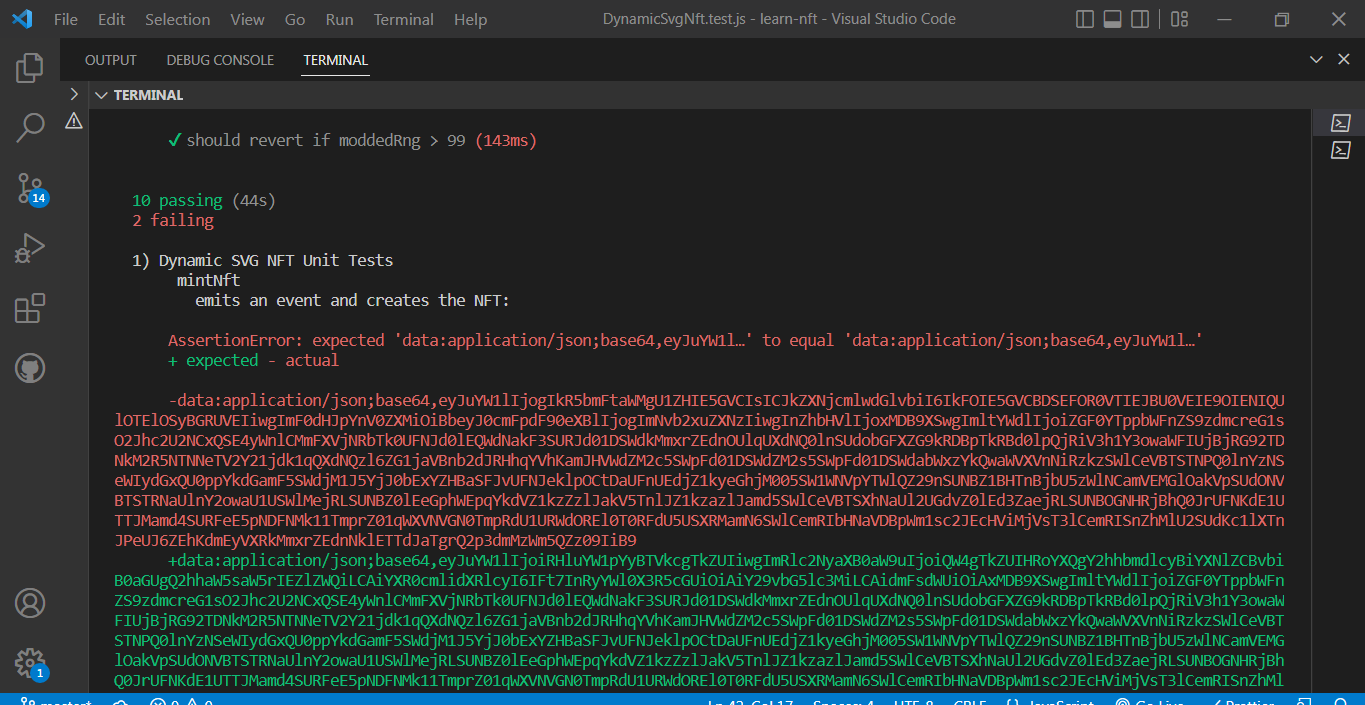Click the VS Code logo icon
The image size is (1365, 705).
[22, 19]
